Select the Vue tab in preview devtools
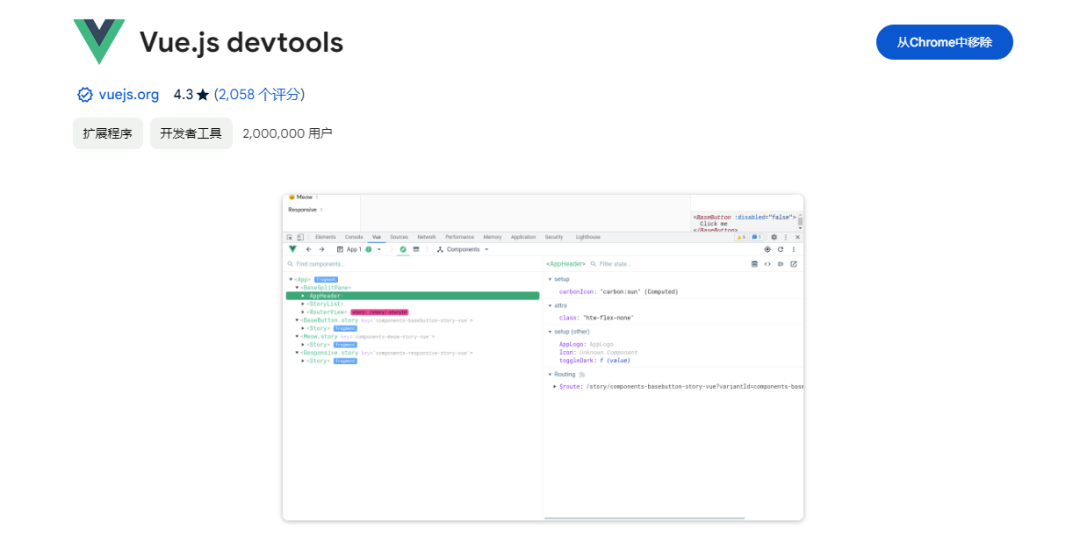Screen dimensions: 1080x559 (x=376, y=237)
